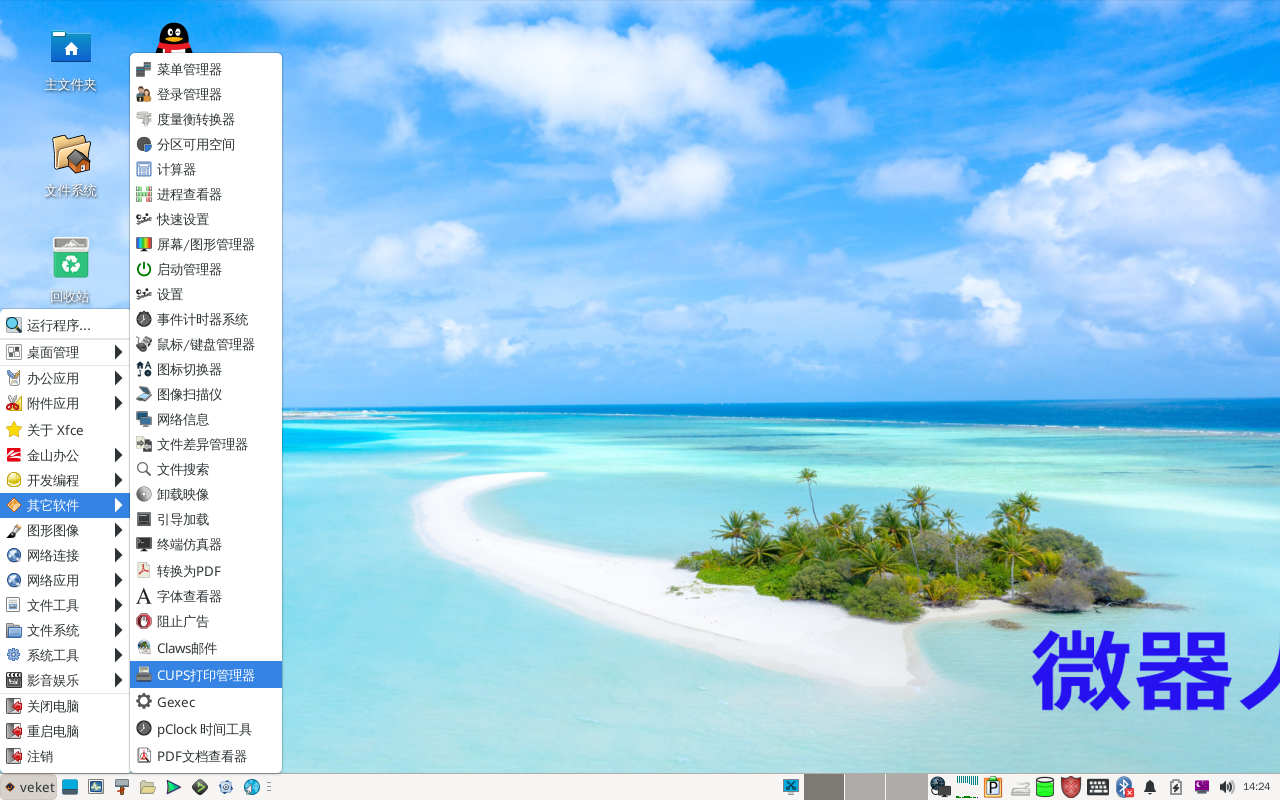
Task: Expand 文件工具 submenu
Action: click(65, 605)
